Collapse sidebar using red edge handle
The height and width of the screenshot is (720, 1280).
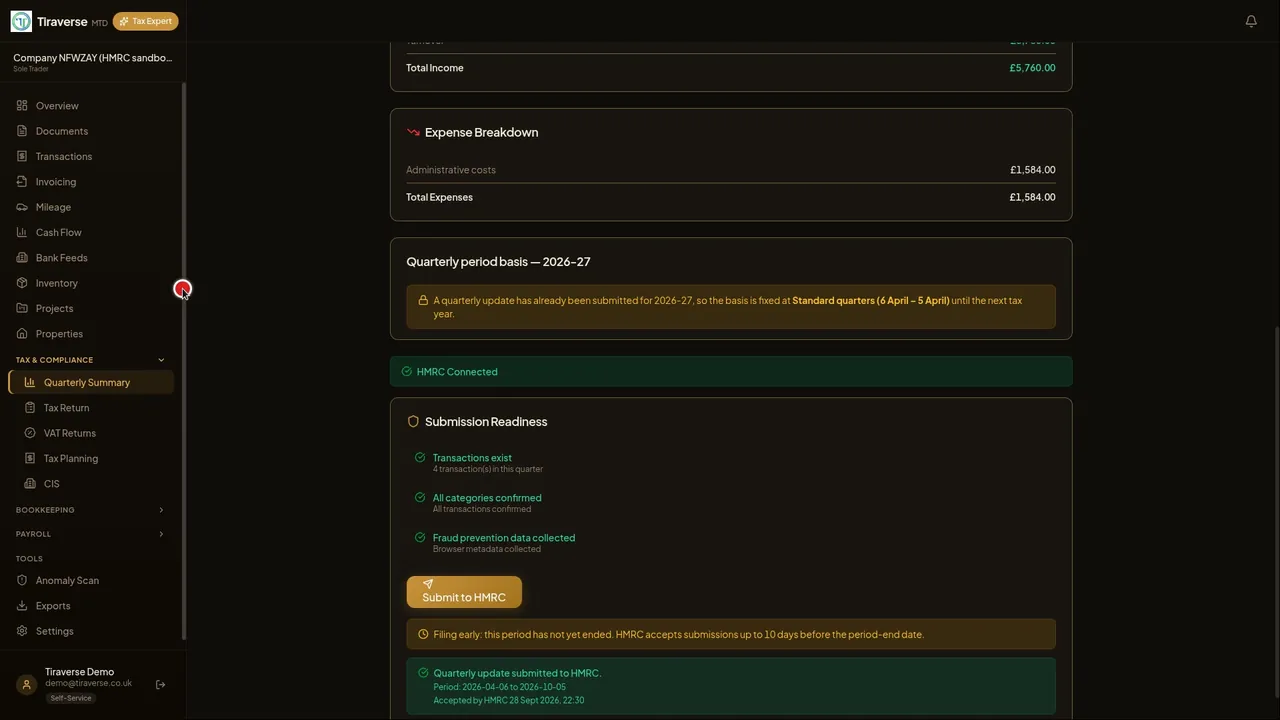tap(182, 289)
